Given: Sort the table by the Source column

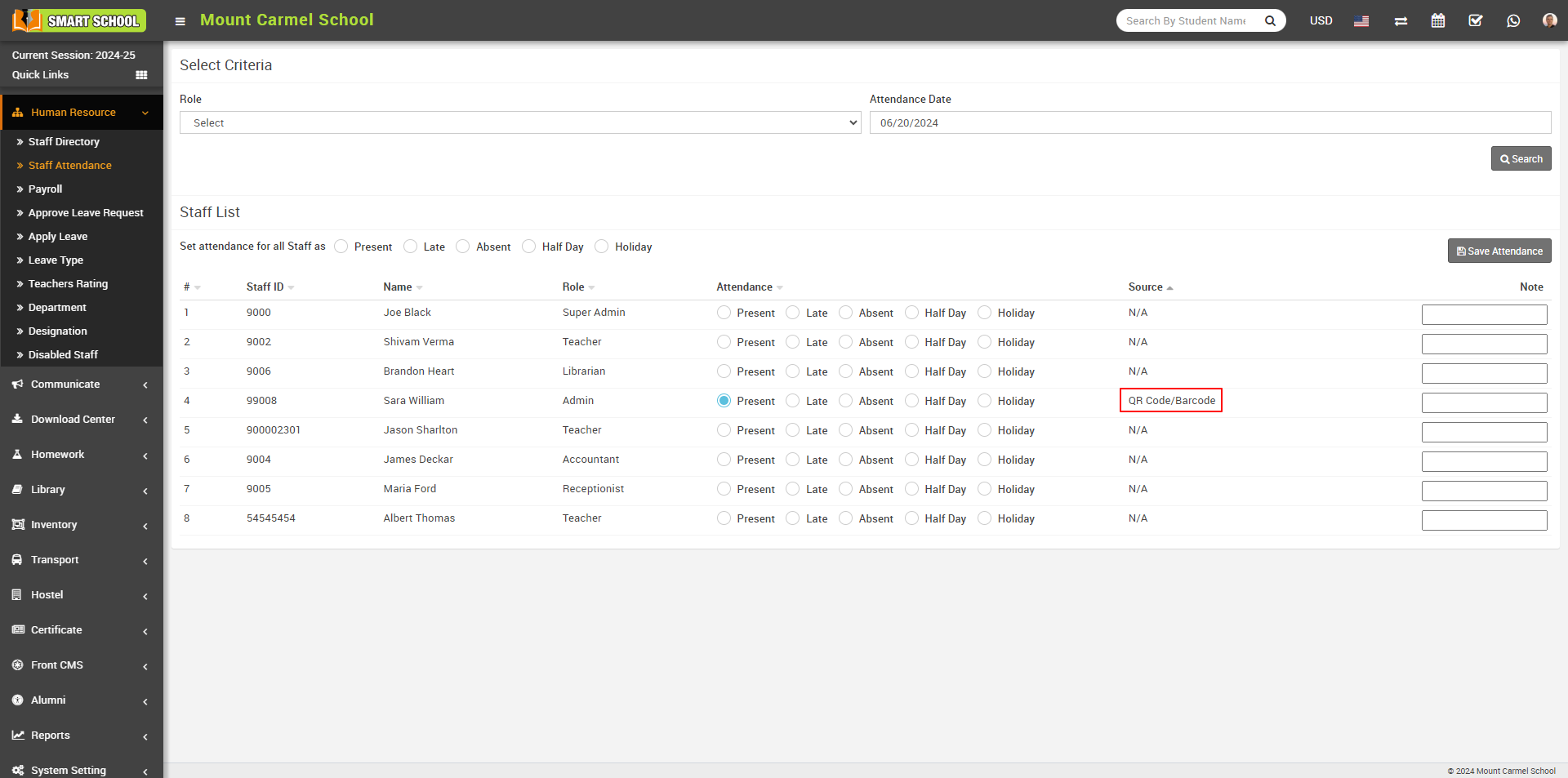Looking at the screenshot, I should pyautogui.click(x=1146, y=287).
